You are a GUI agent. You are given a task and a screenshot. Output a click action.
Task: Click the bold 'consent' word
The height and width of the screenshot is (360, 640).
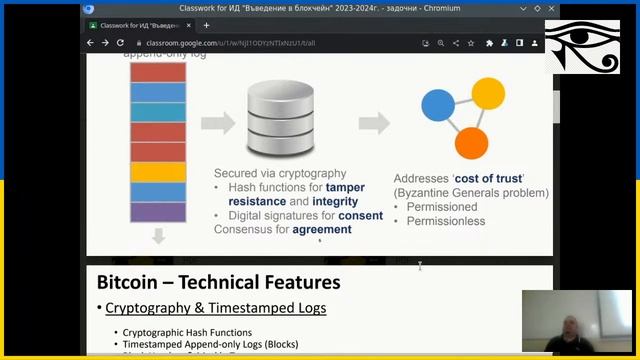click(x=361, y=216)
